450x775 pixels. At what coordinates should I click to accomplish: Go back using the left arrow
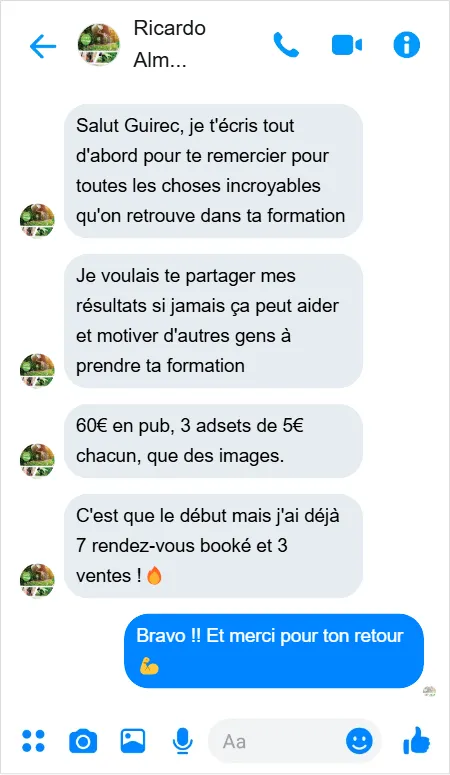43,46
